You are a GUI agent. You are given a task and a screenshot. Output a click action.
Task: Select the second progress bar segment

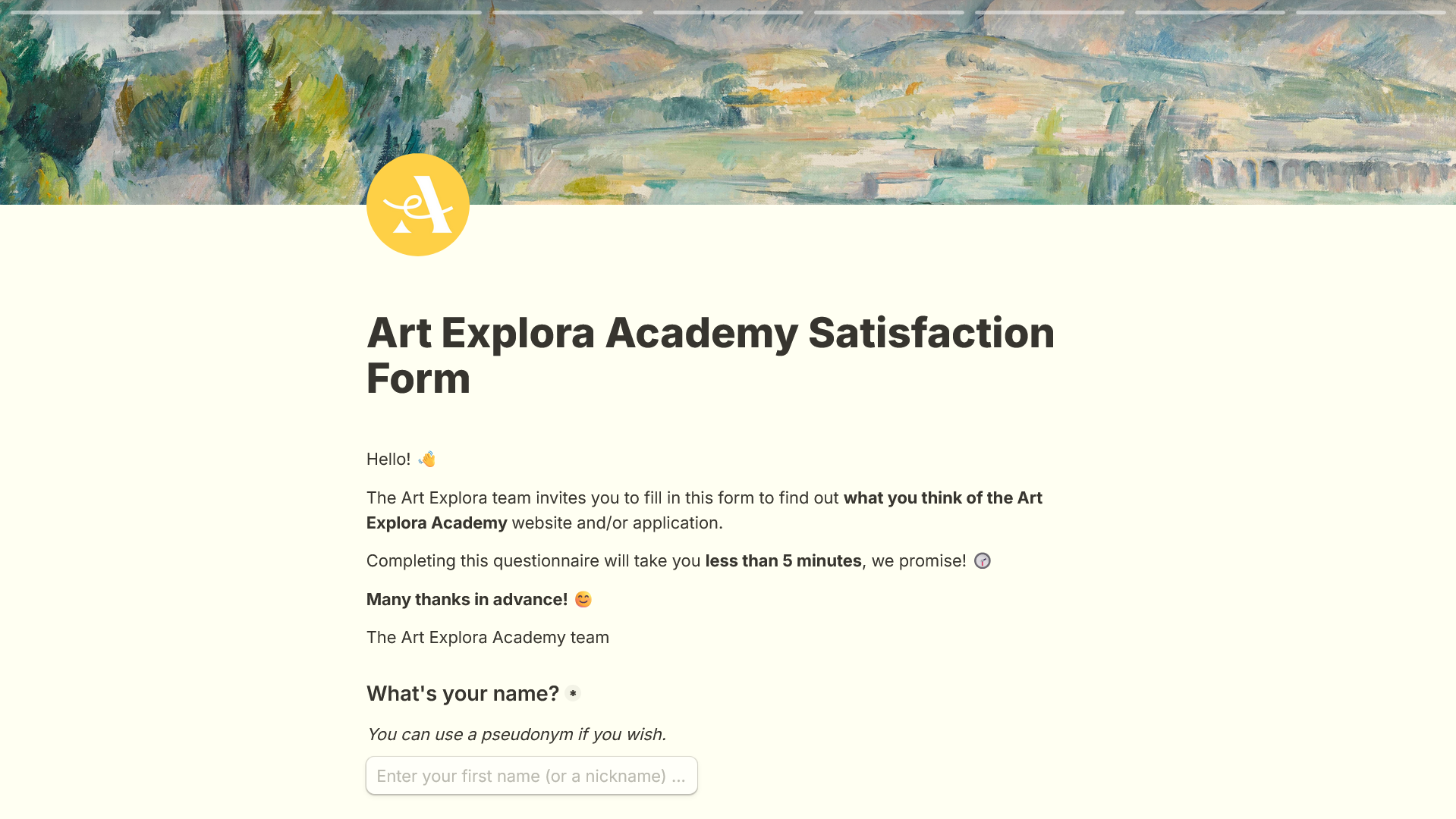click(x=247, y=12)
